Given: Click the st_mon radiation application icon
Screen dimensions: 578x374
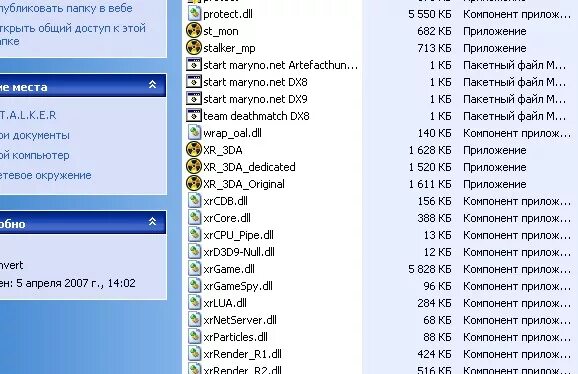Looking at the screenshot, I should point(194,31).
